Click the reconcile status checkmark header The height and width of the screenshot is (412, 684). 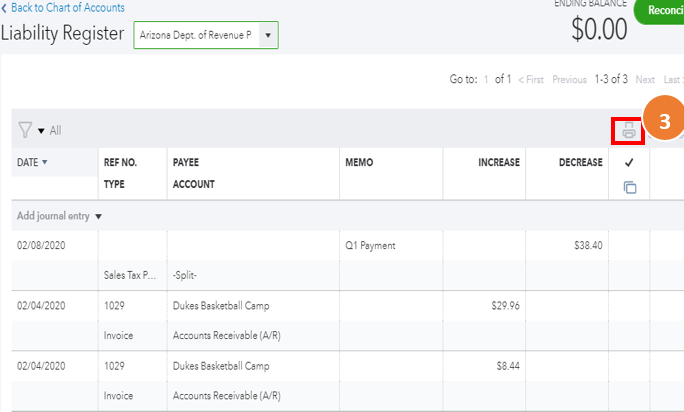coord(629,162)
